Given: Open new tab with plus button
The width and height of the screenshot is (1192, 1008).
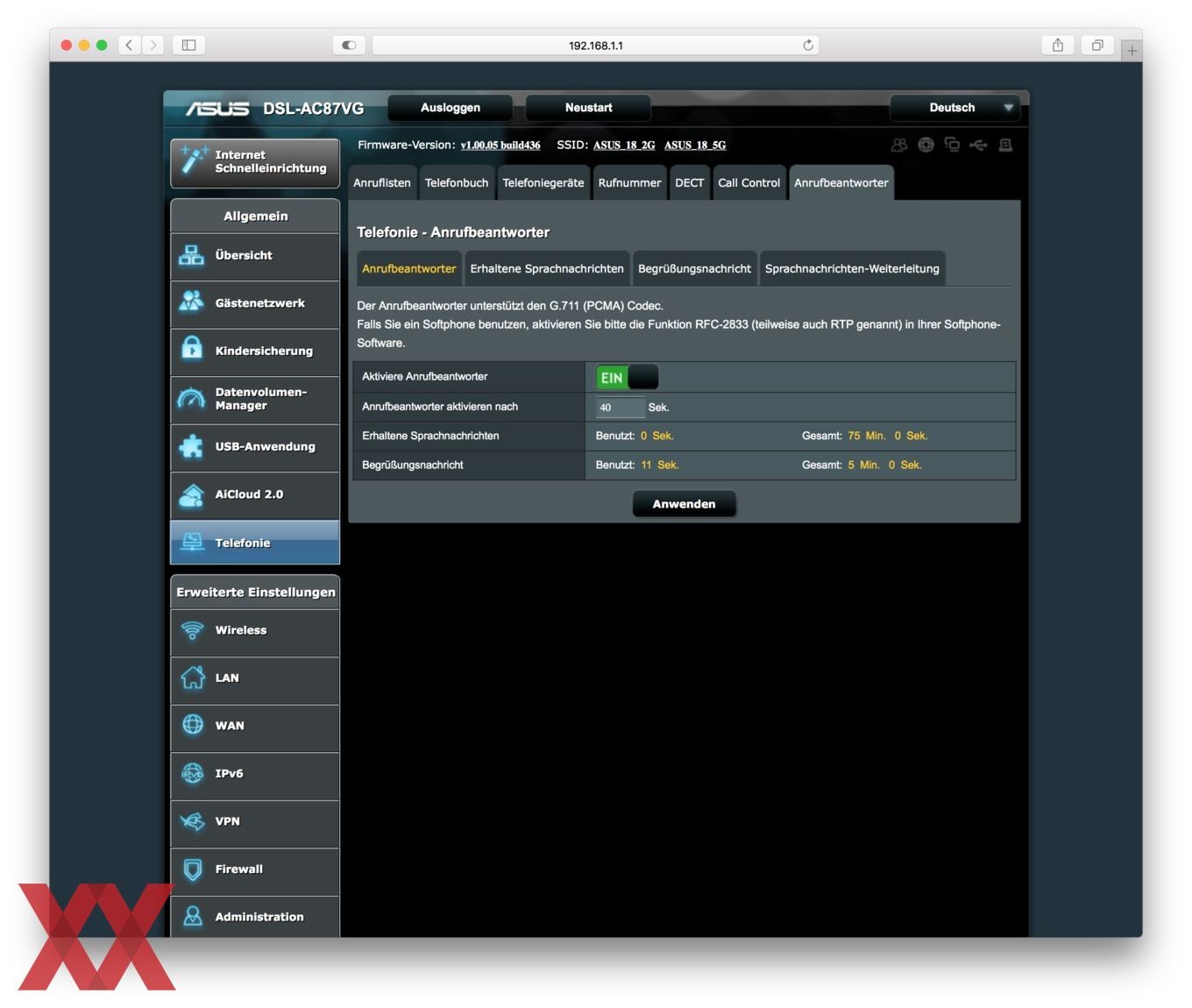Looking at the screenshot, I should pos(1132,51).
